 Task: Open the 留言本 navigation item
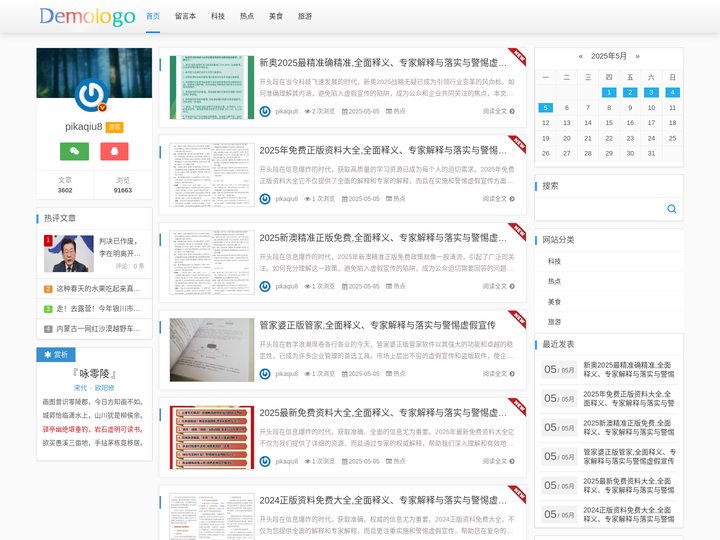click(186, 16)
